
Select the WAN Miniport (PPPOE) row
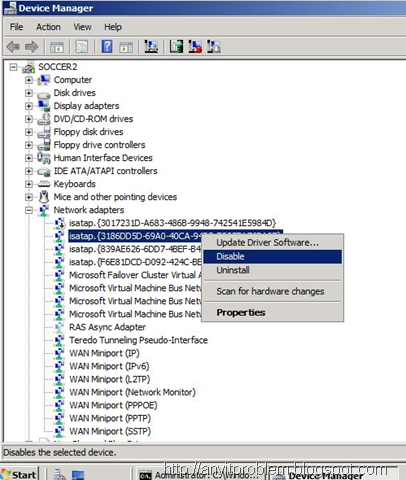[x=113, y=405]
